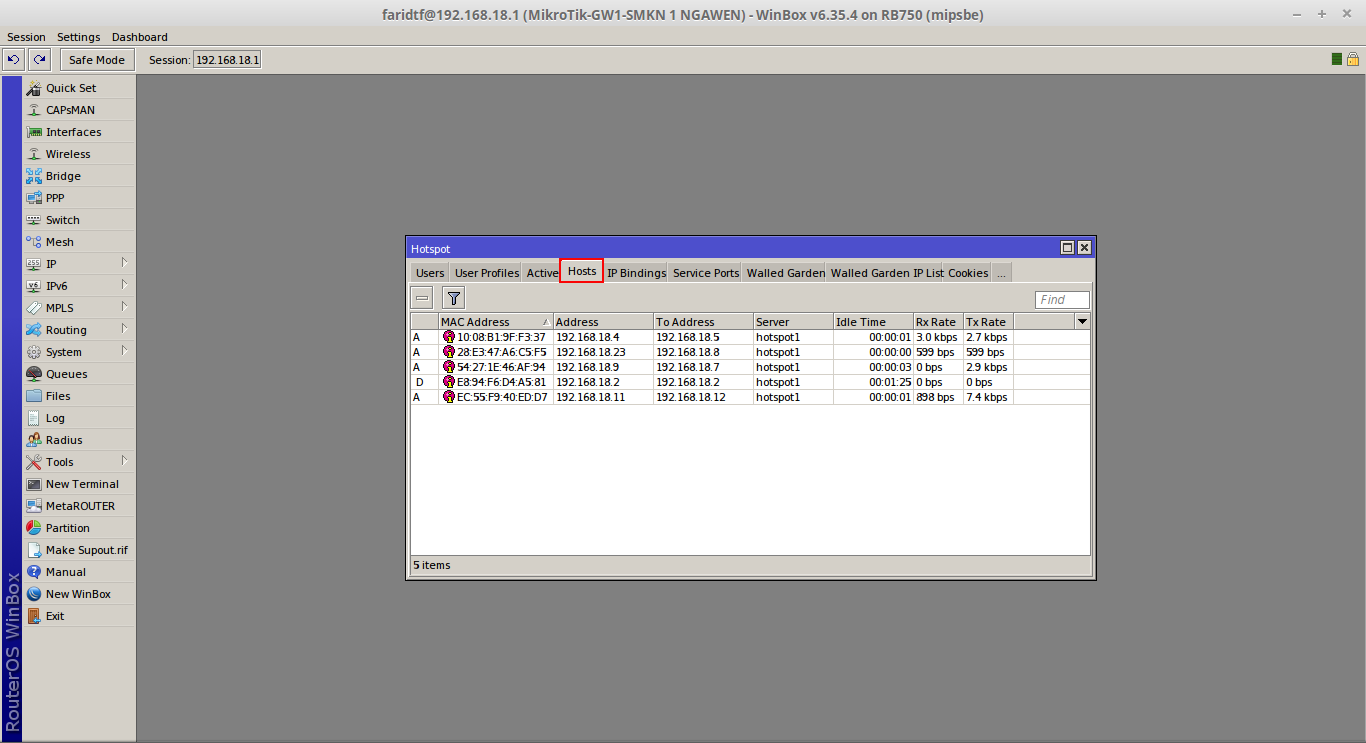The height and width of the screenshot is (743, 1366).
Task: Open the Dashboard menu
Action: [140, 37]
